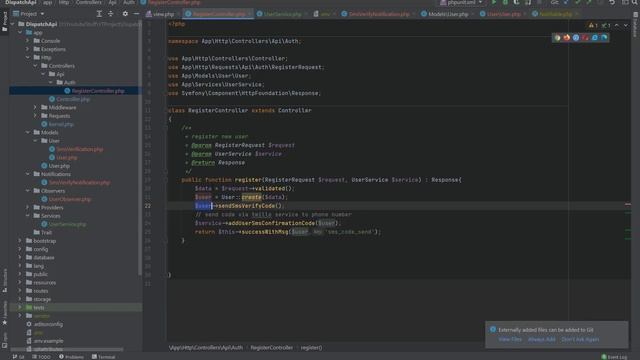Screen dimensions: 640x360
Task: Open the Favorites star tool window
Action: coord(4,314)
